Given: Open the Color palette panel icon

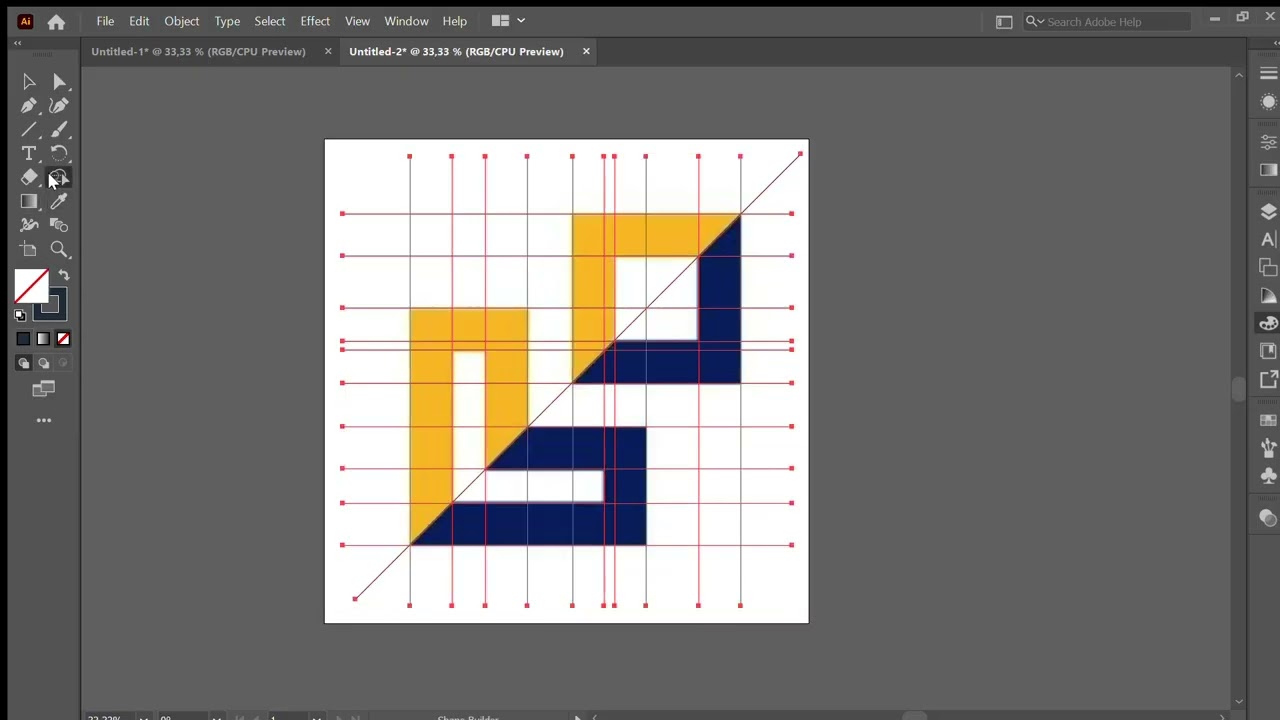Looking at the screenshot, I should 1269,324.
